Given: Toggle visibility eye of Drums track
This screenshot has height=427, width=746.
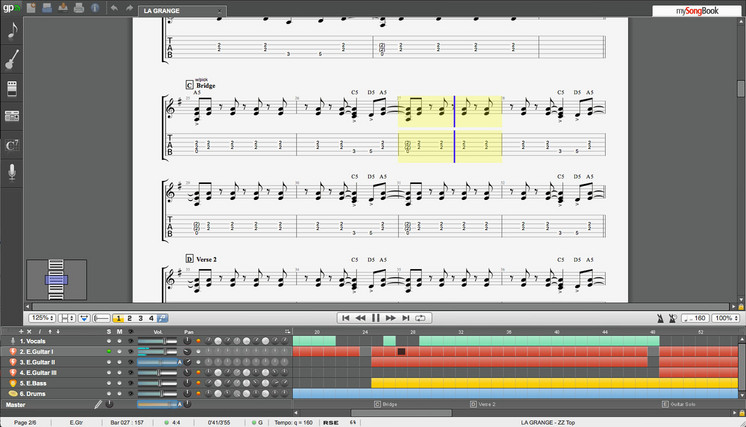Looking at the screenshot, I should pos(130,394).
